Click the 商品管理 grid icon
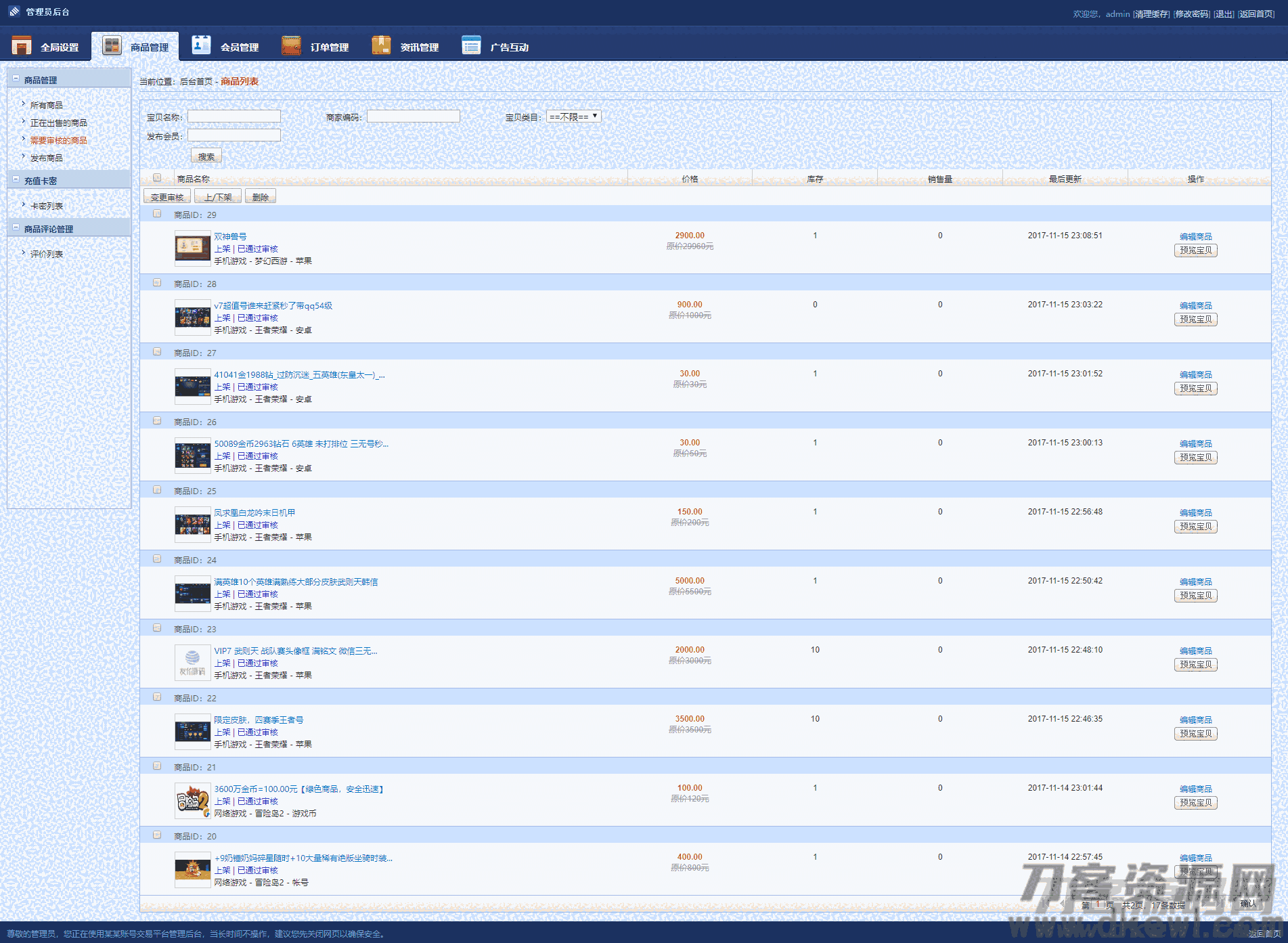This screenshot has width=1288, height=943. [x=112, y=45]
